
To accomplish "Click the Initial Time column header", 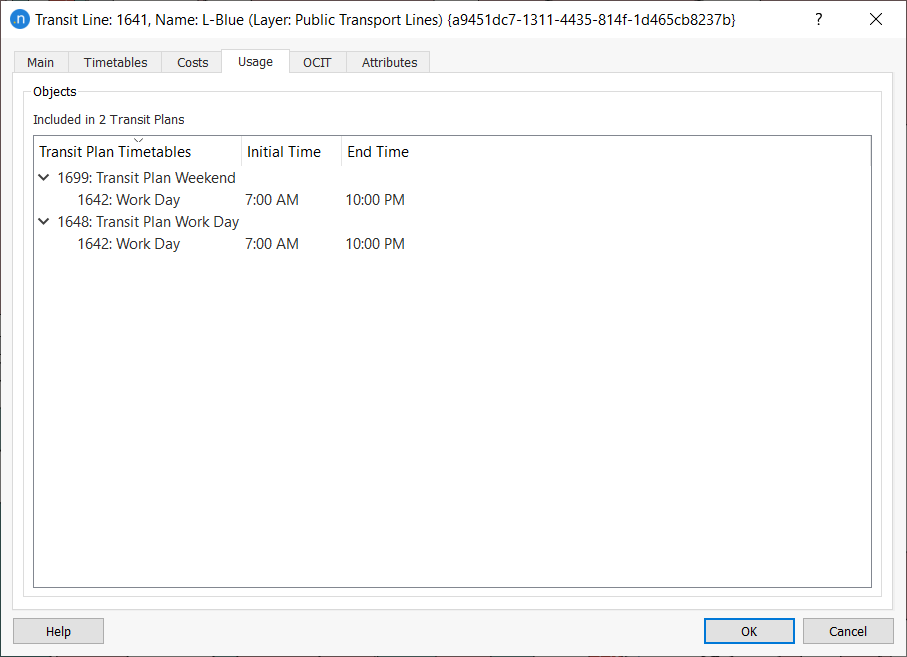I will (286, 151).
